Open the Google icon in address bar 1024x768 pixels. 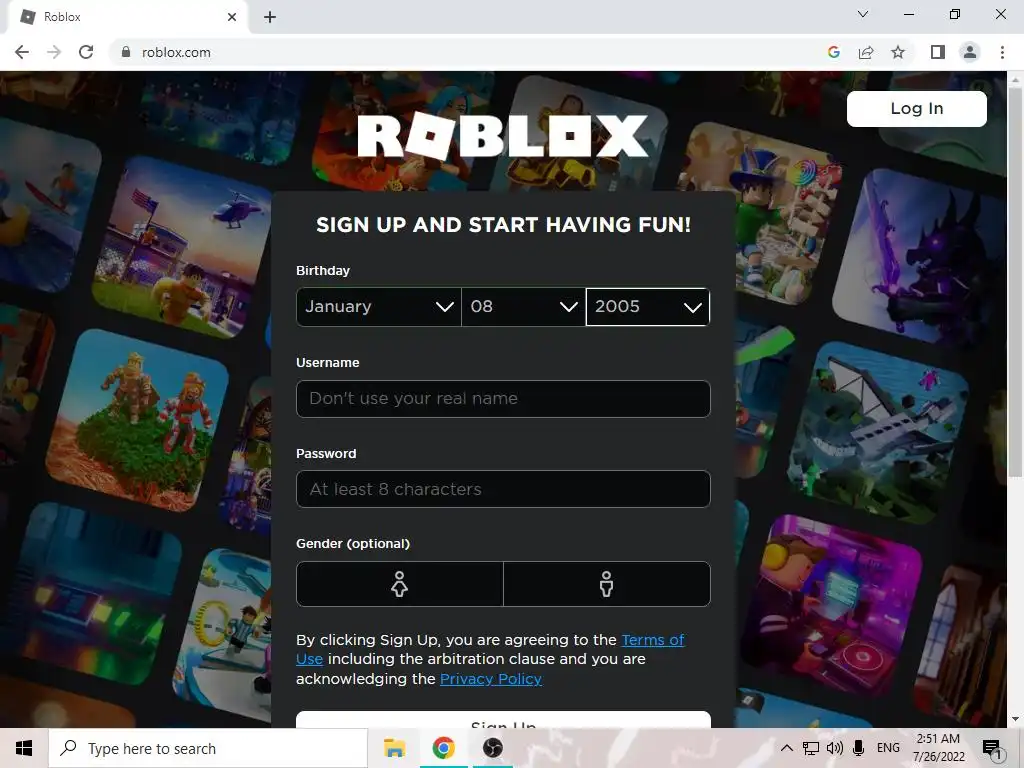833,52
